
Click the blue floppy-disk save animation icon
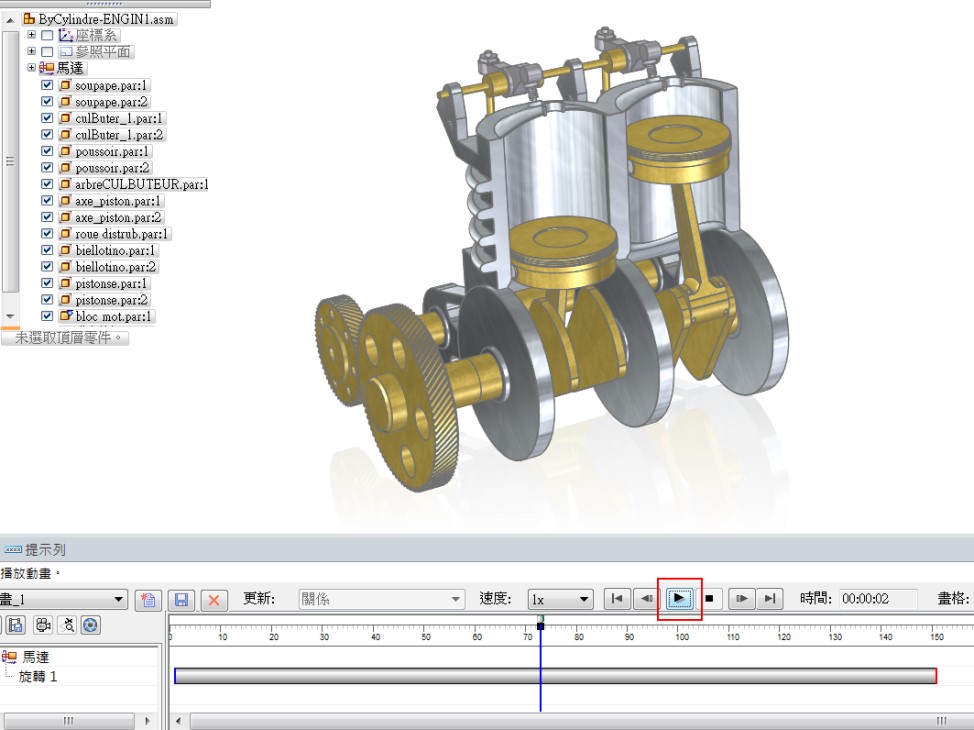181,600
